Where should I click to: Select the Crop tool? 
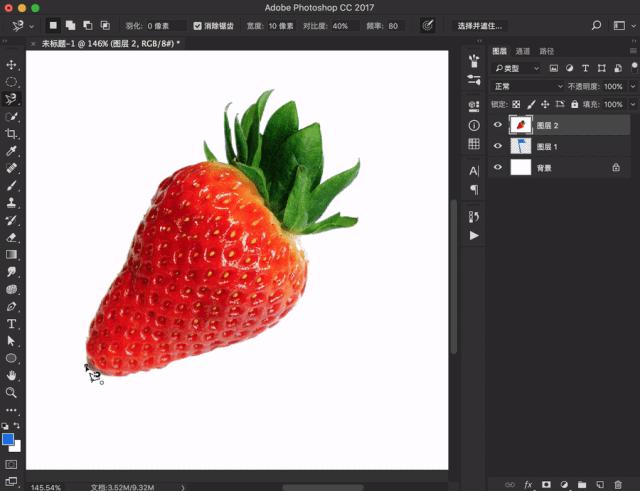click(12, 134)
